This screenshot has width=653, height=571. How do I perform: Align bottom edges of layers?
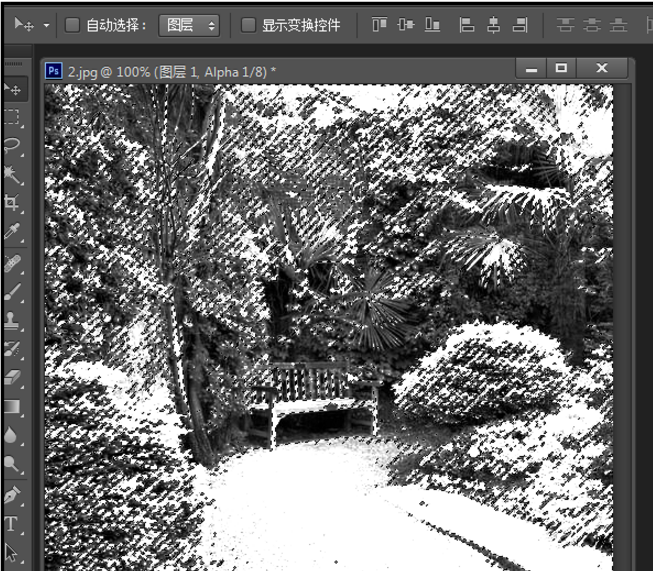coord(432,25)
